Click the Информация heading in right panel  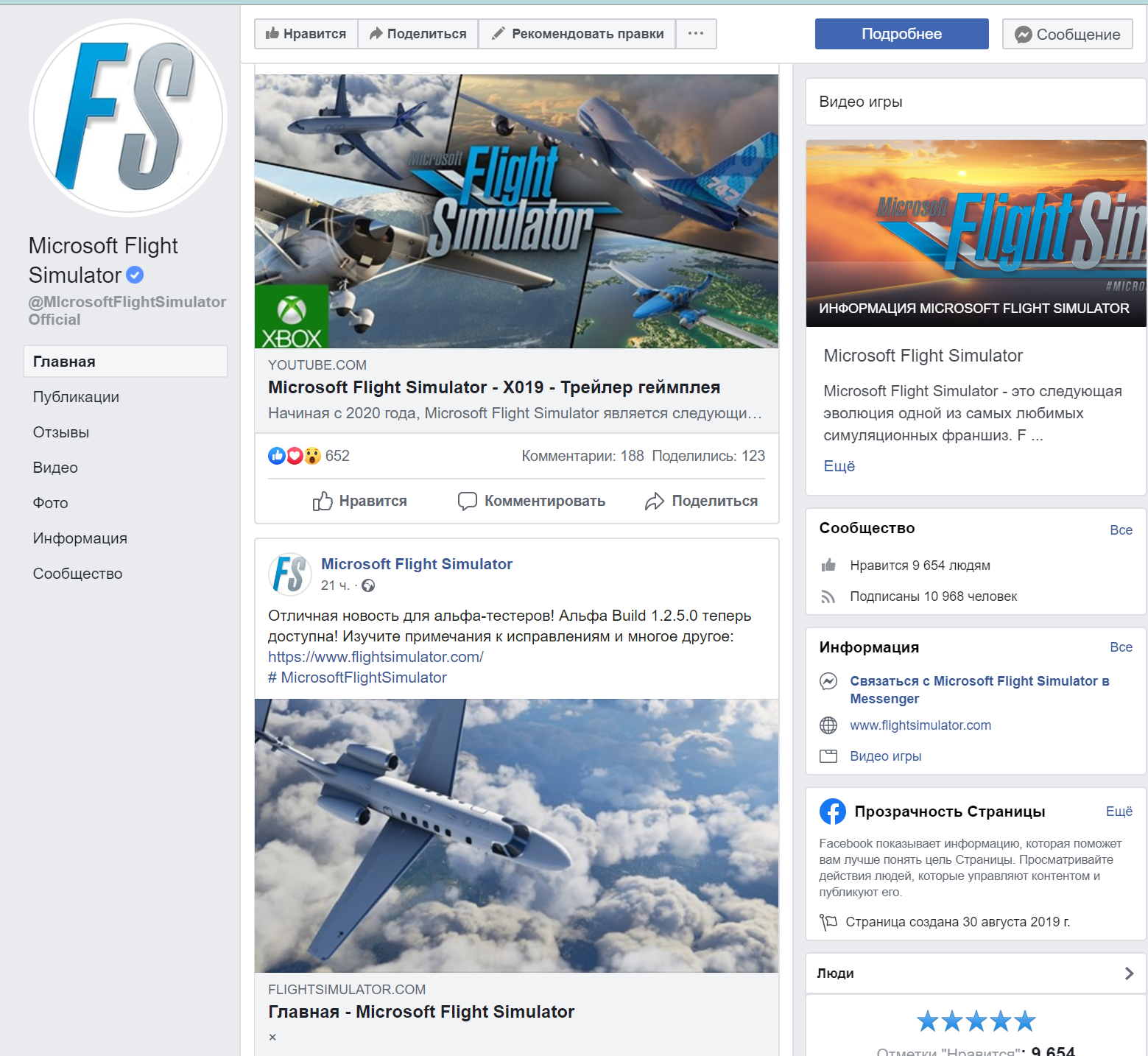(869, 647)
